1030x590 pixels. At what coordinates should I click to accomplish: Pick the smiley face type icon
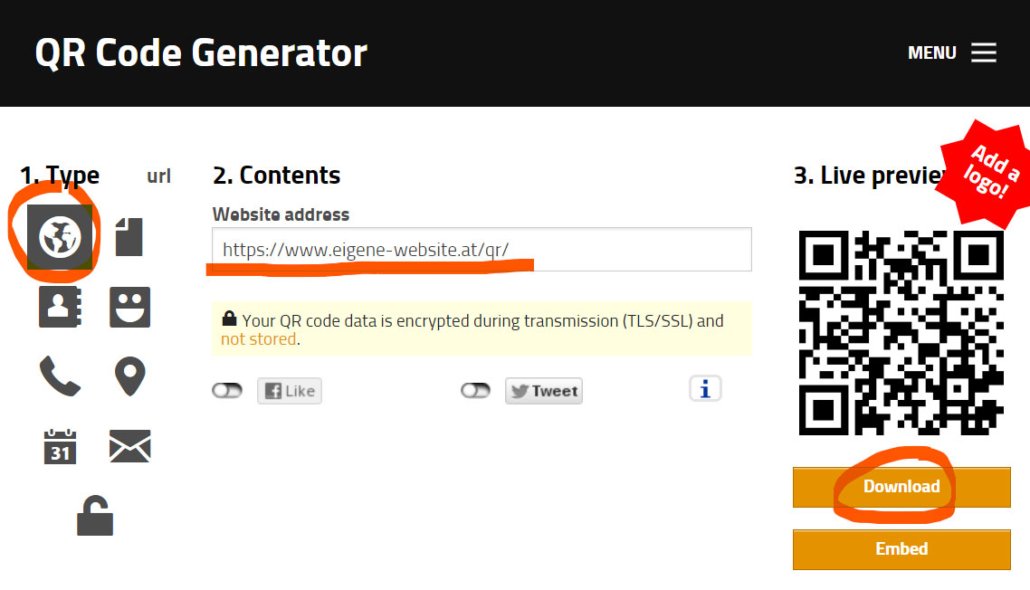(x=129, y=307)
